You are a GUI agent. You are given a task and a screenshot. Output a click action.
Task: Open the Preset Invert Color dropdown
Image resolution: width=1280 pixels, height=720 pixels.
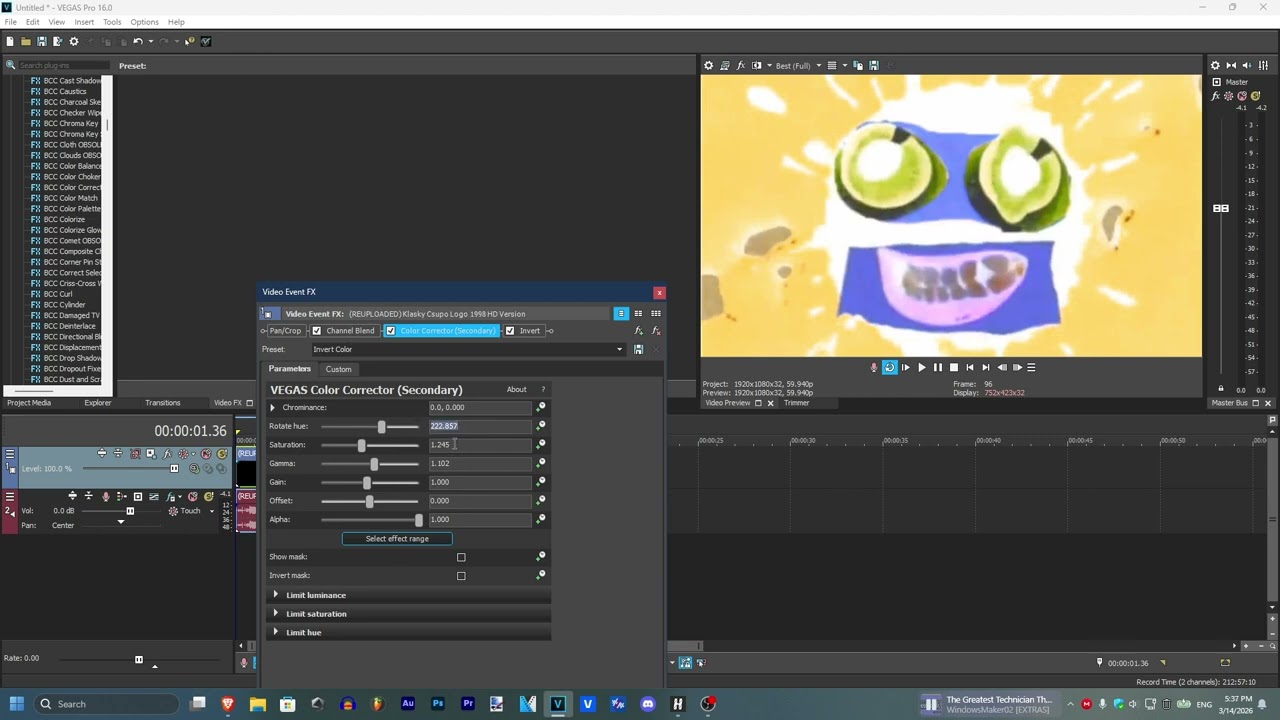pos(467,349)
